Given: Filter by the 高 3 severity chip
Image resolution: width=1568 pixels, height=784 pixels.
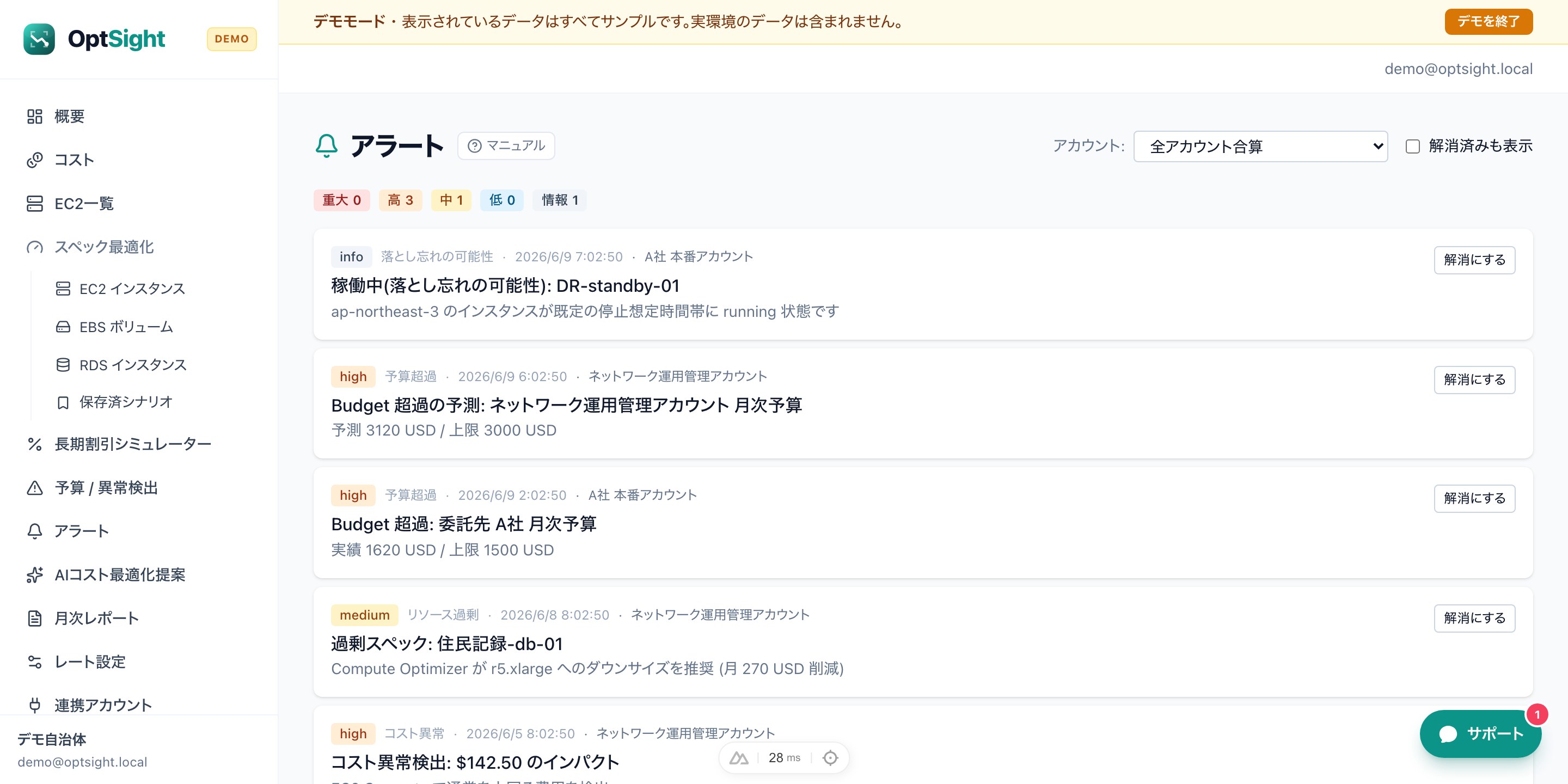Looking at the screenshot, I should point(400,200).
